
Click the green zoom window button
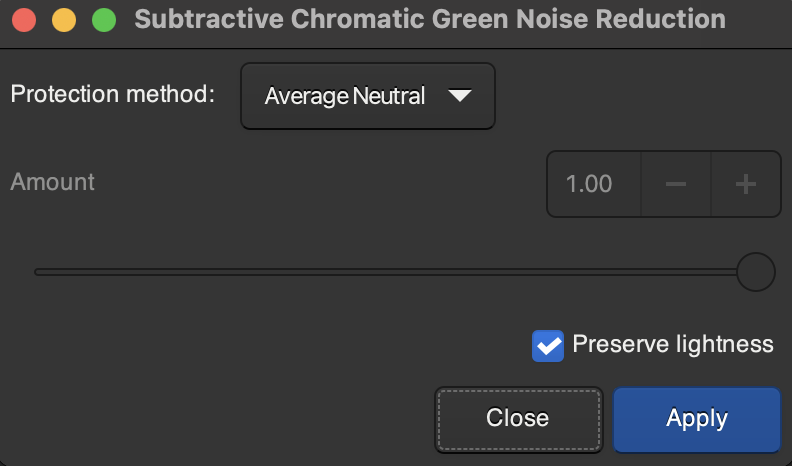click(103, 20)
